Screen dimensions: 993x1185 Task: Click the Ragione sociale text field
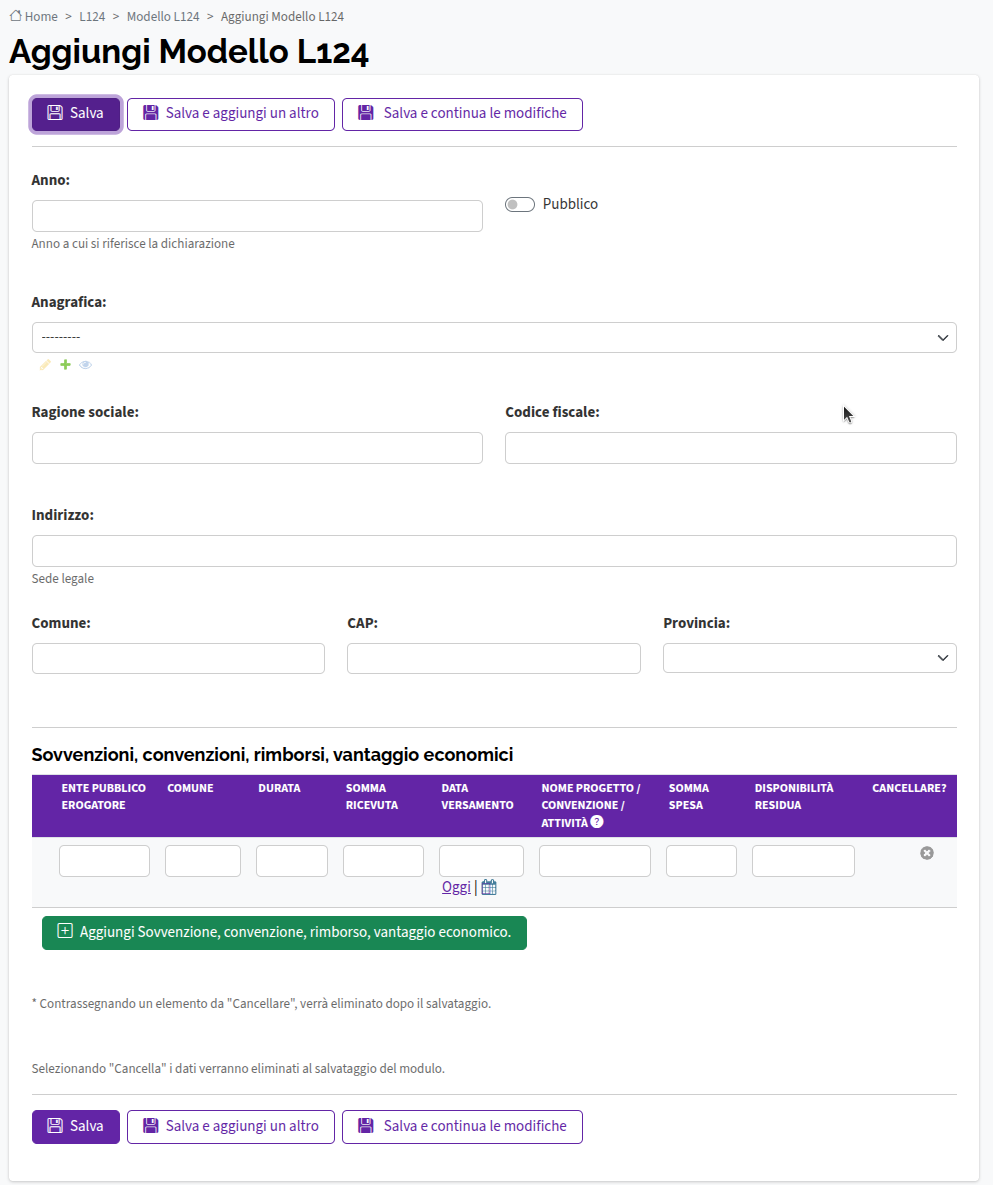pos(257,448)
